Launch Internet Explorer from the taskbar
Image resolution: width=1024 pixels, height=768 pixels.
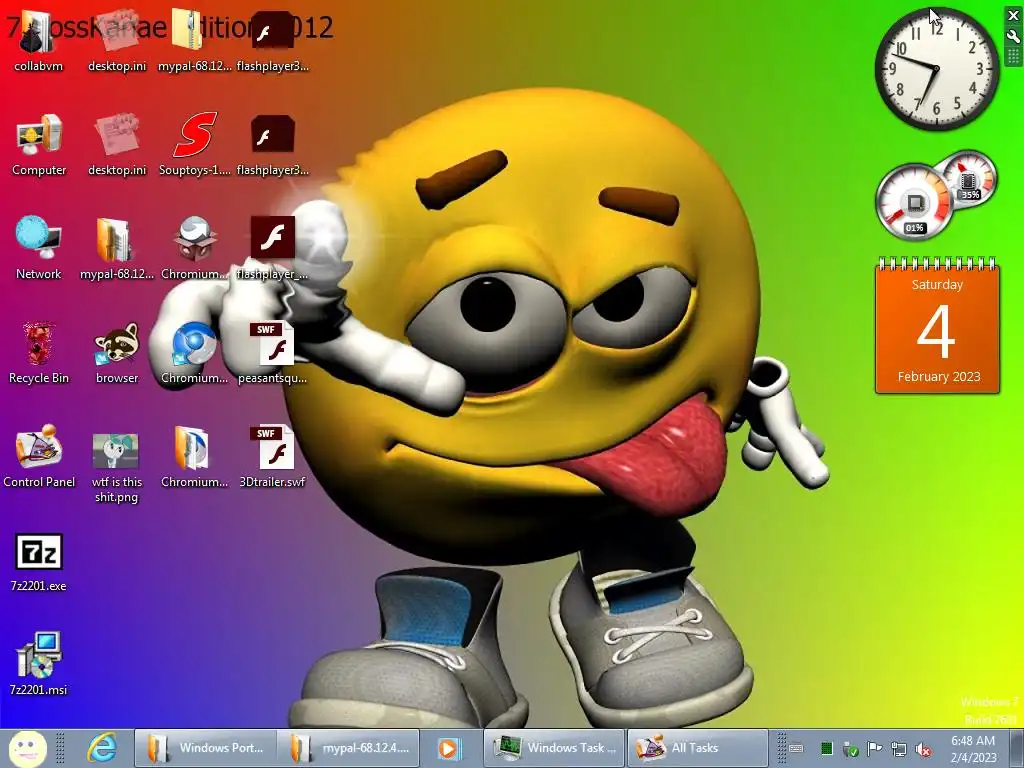point(103,748)
